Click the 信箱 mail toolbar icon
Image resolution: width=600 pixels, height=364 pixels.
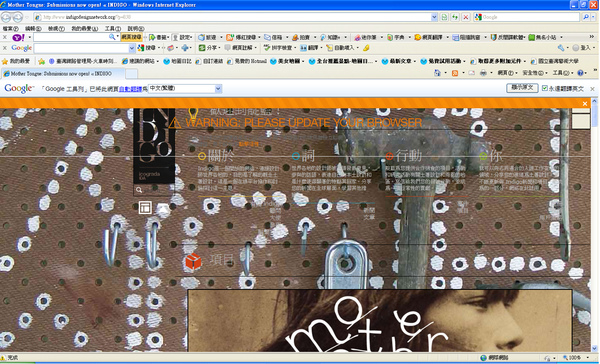(x=267, y=38)
